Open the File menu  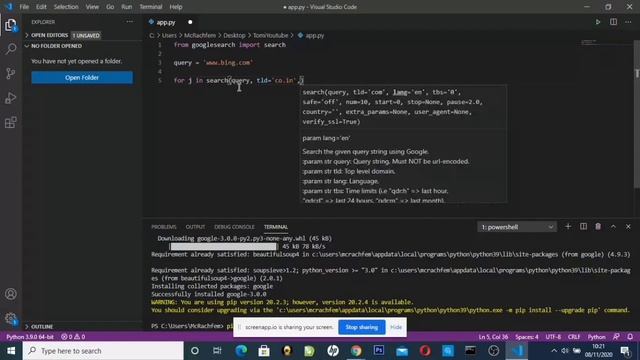pyautogui.click(x=24, y=7)
